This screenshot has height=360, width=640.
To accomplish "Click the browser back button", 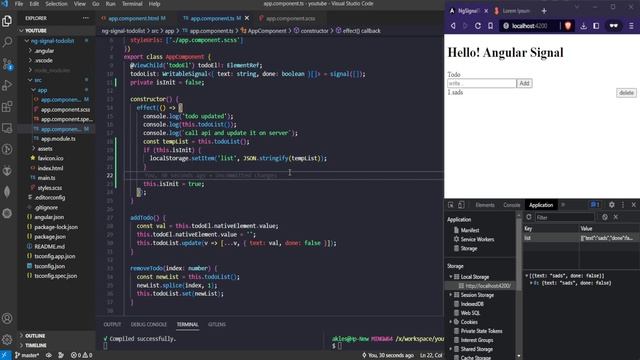I will [x=453, y=26].
